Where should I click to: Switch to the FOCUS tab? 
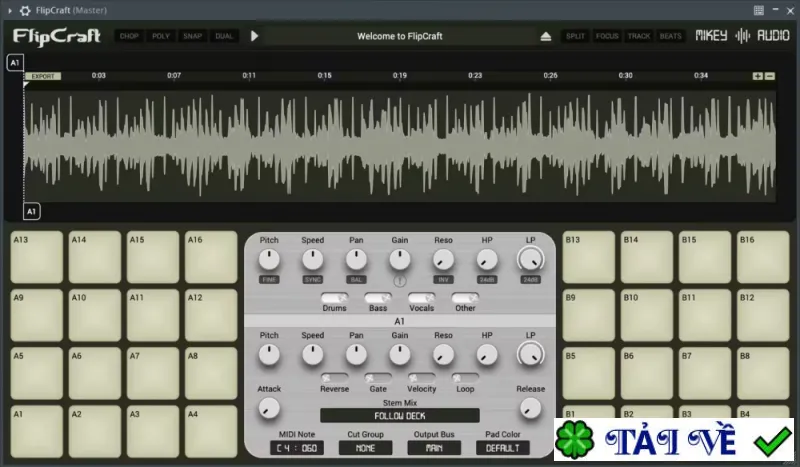click(x=607, y=36)
